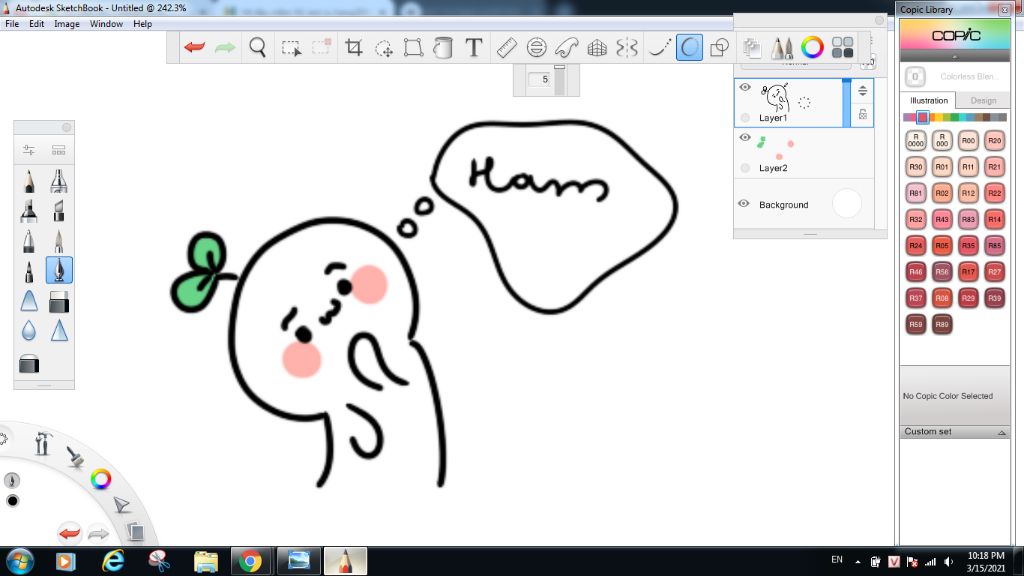The height and width of the screenshot is (576, 1024).
Task: Hide Layer2 using its eye icon
Action: point(745,138)
